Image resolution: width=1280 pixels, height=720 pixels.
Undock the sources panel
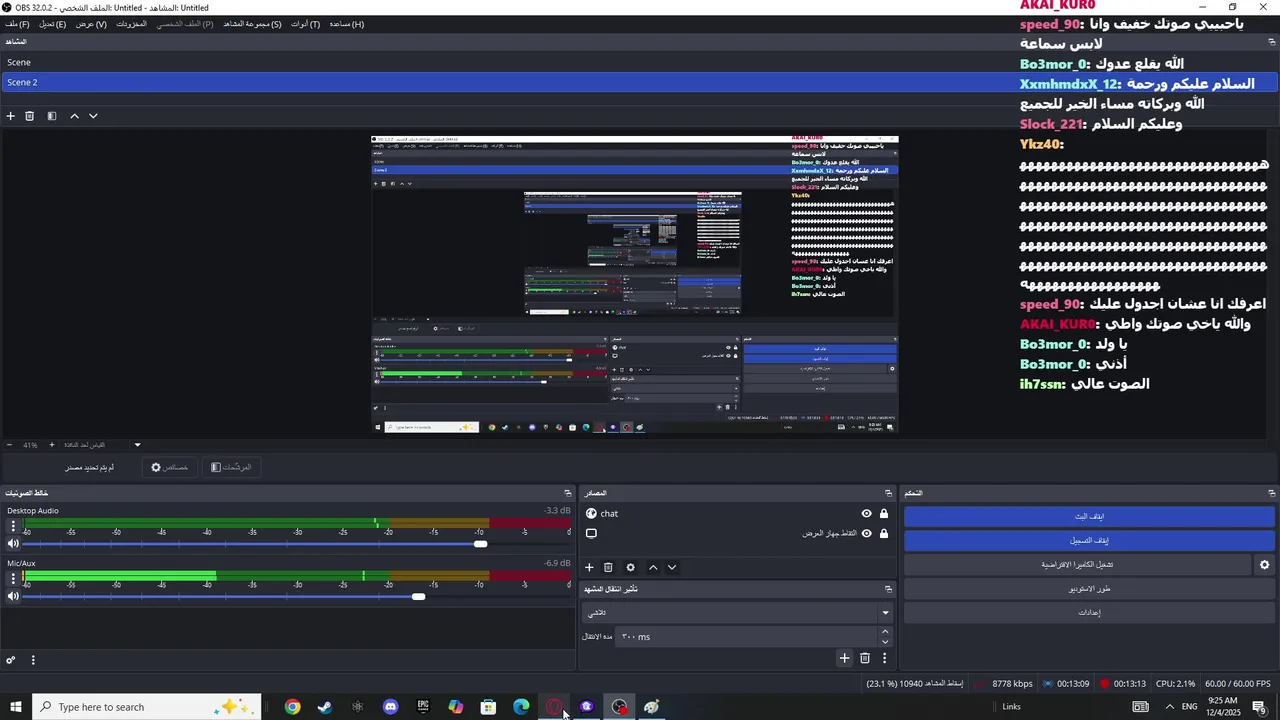pyautogui.click(x=888, y=493)
